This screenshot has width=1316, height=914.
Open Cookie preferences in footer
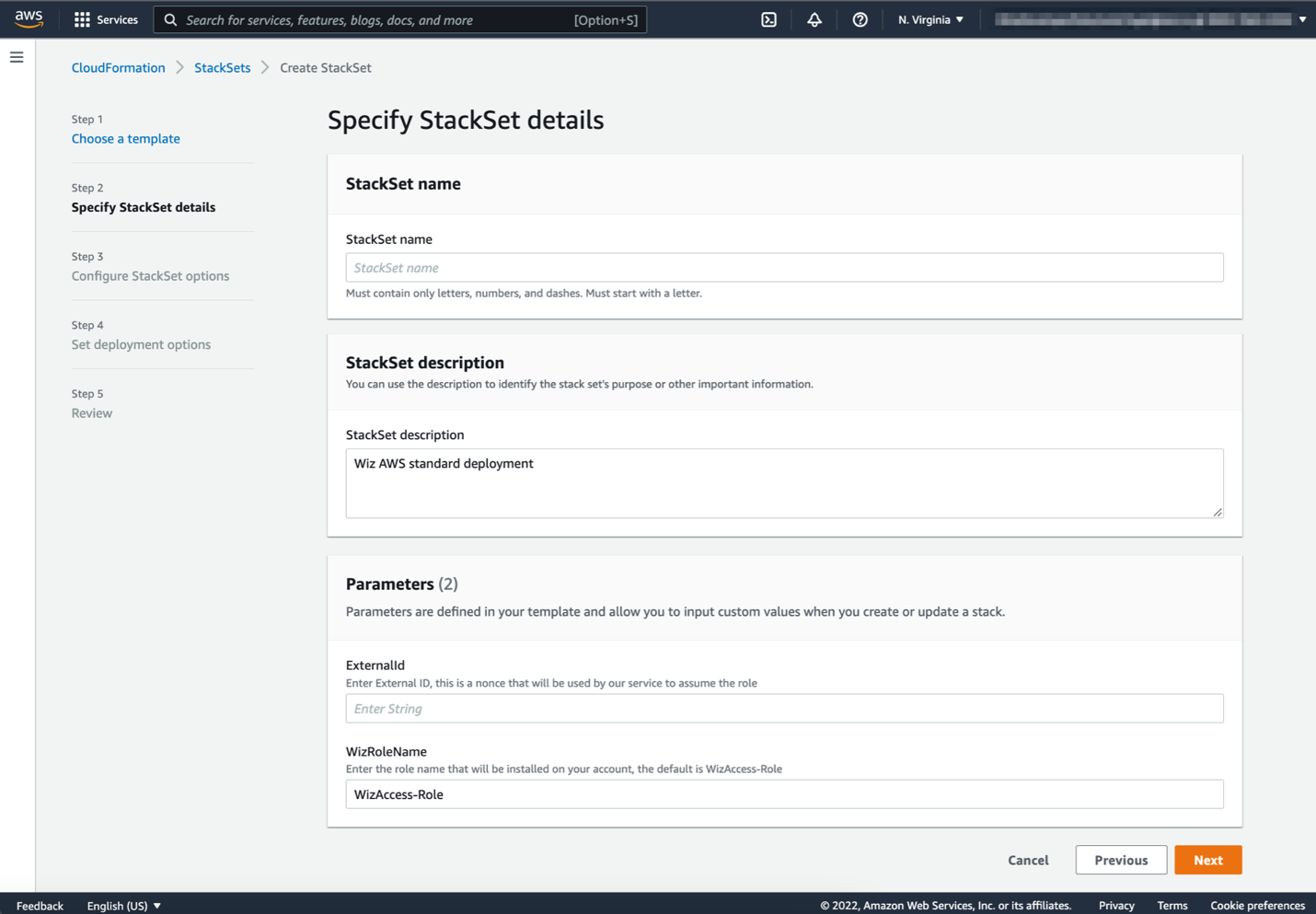tap(1257, 906)
